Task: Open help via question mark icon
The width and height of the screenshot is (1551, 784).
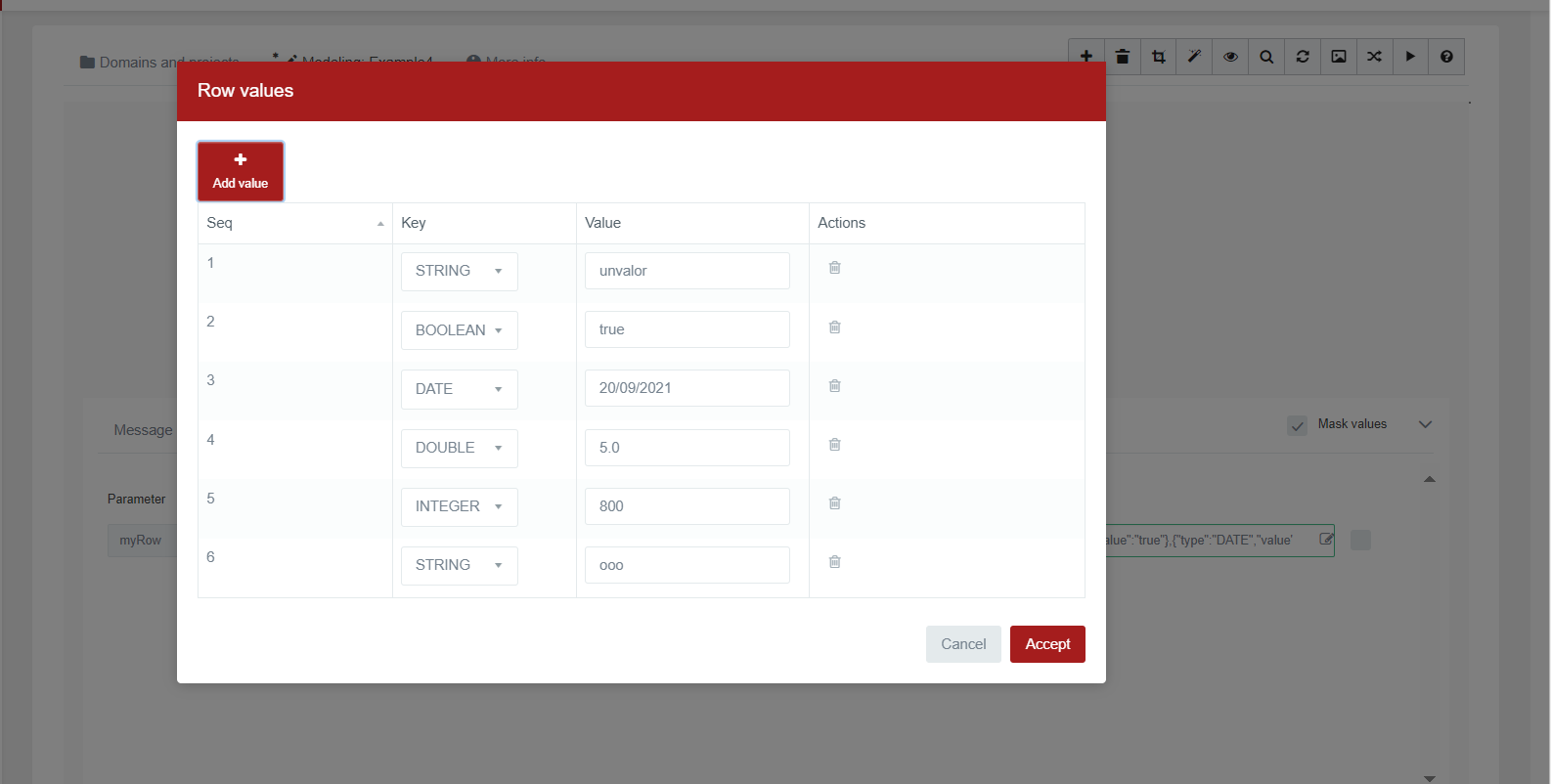Action: coord(1446,57)
